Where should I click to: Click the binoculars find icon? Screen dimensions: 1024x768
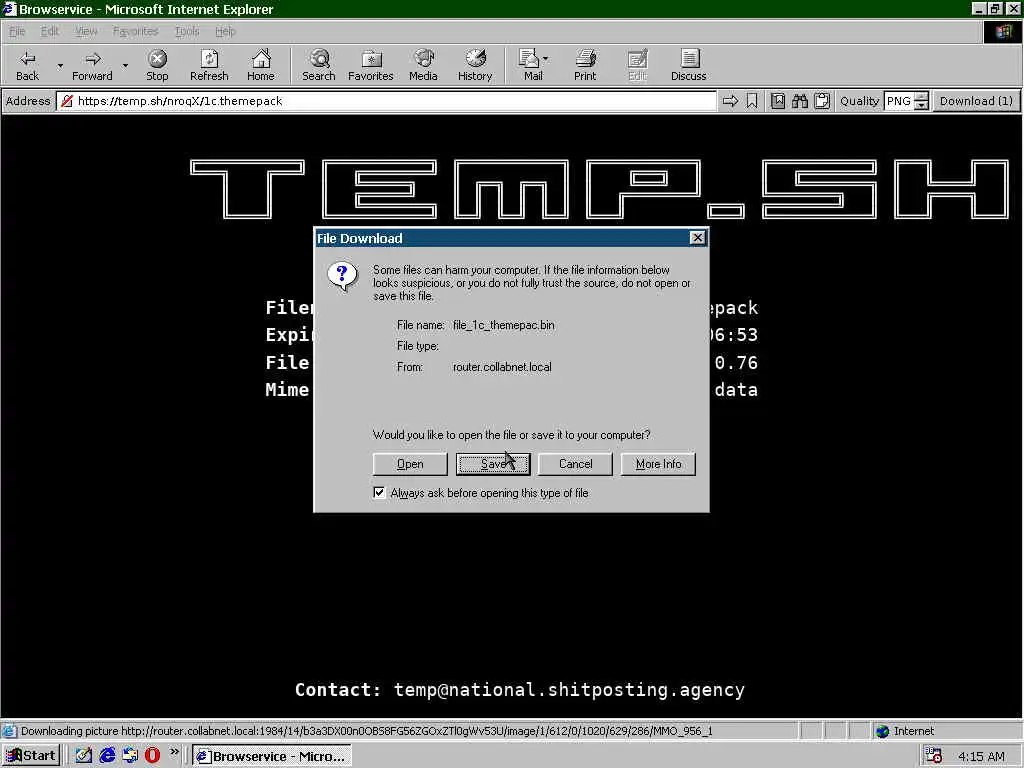click(800, 101)
